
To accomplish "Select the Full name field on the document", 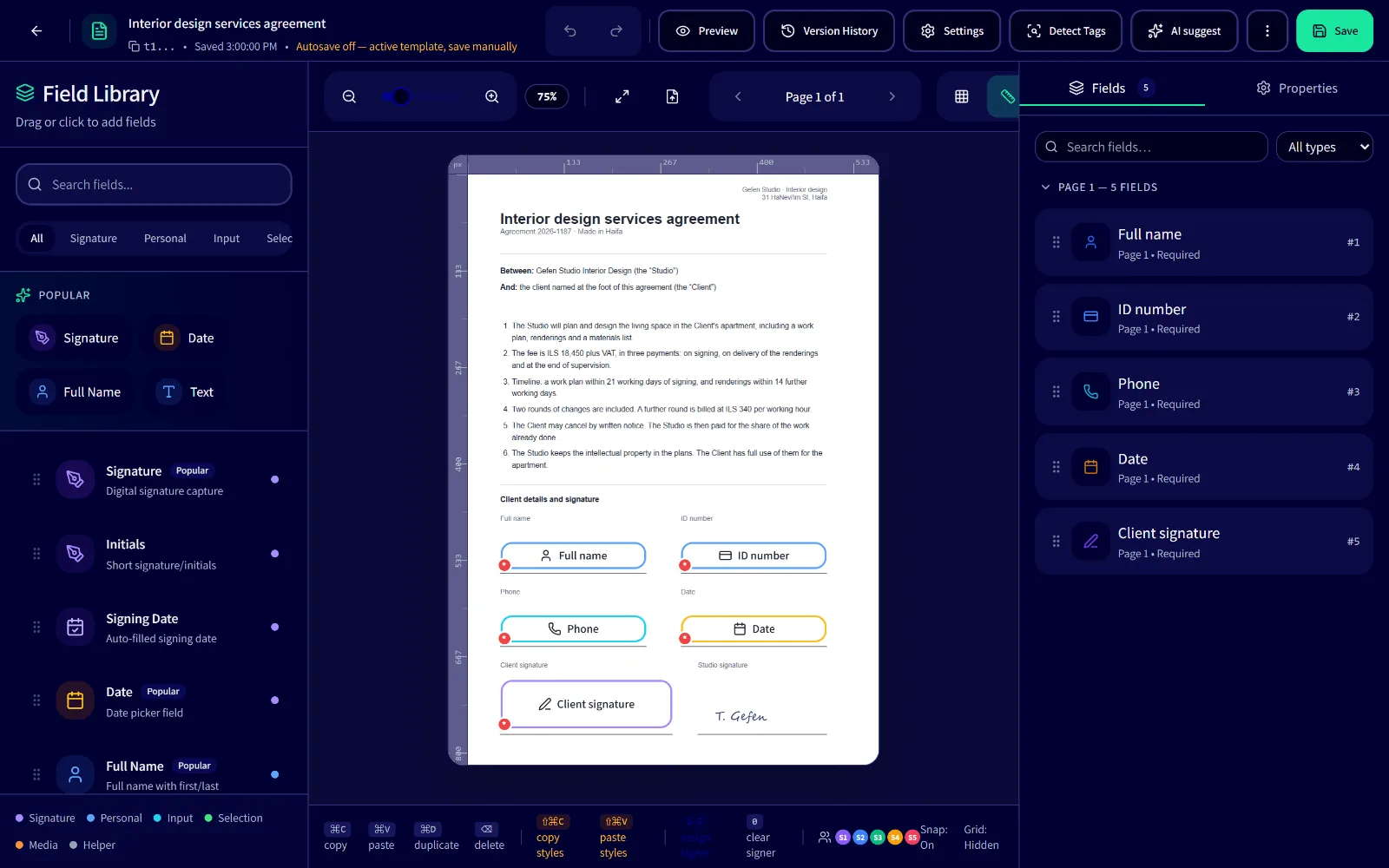I will click(574, 556).
